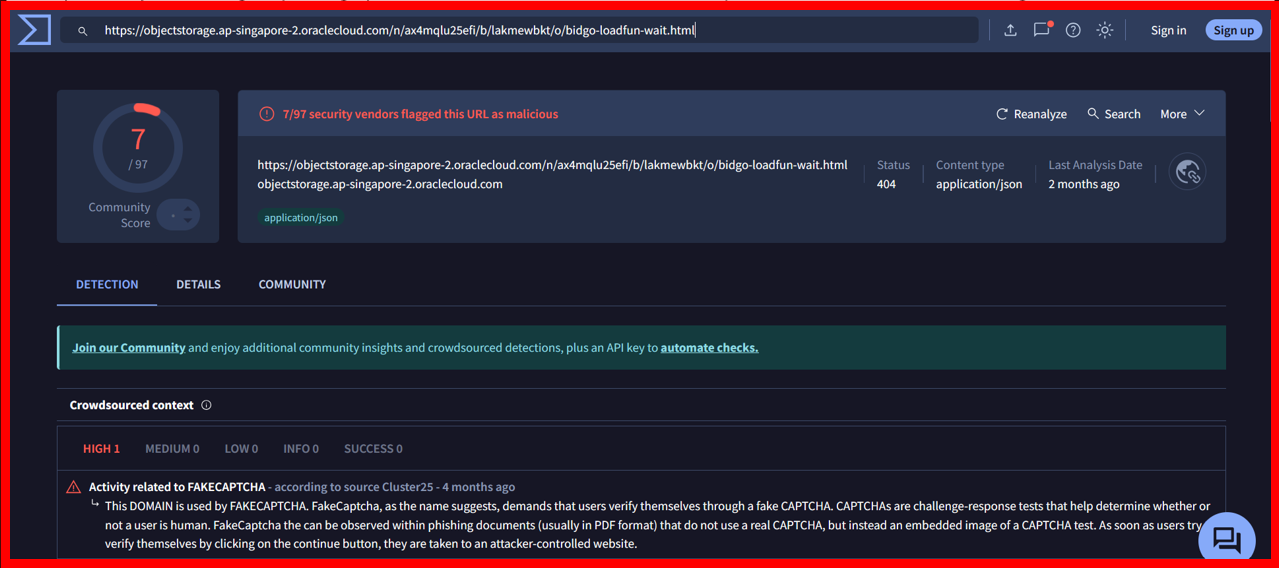Select the HIGH 1 severity filter
Screen dimensions: 1279x568
(x=101, y=449)
